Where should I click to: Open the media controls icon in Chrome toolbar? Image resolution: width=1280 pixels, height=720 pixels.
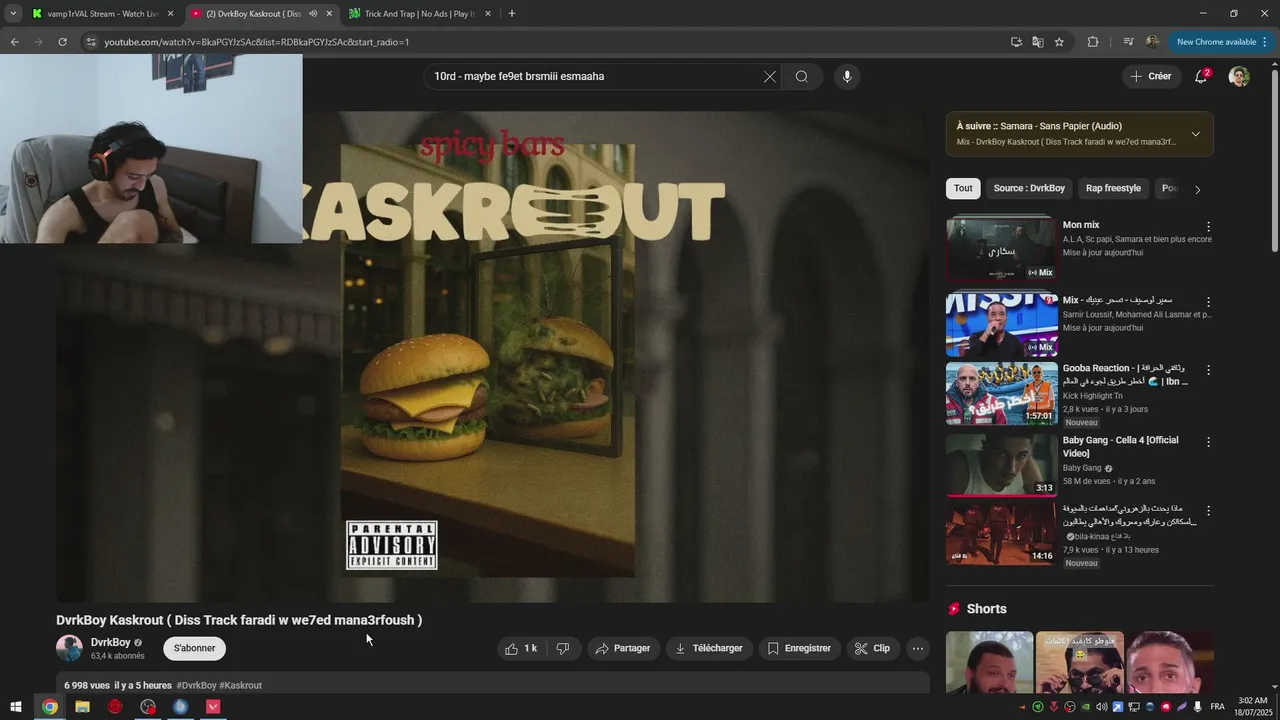pyautogui.click(x=1129, y=42)
